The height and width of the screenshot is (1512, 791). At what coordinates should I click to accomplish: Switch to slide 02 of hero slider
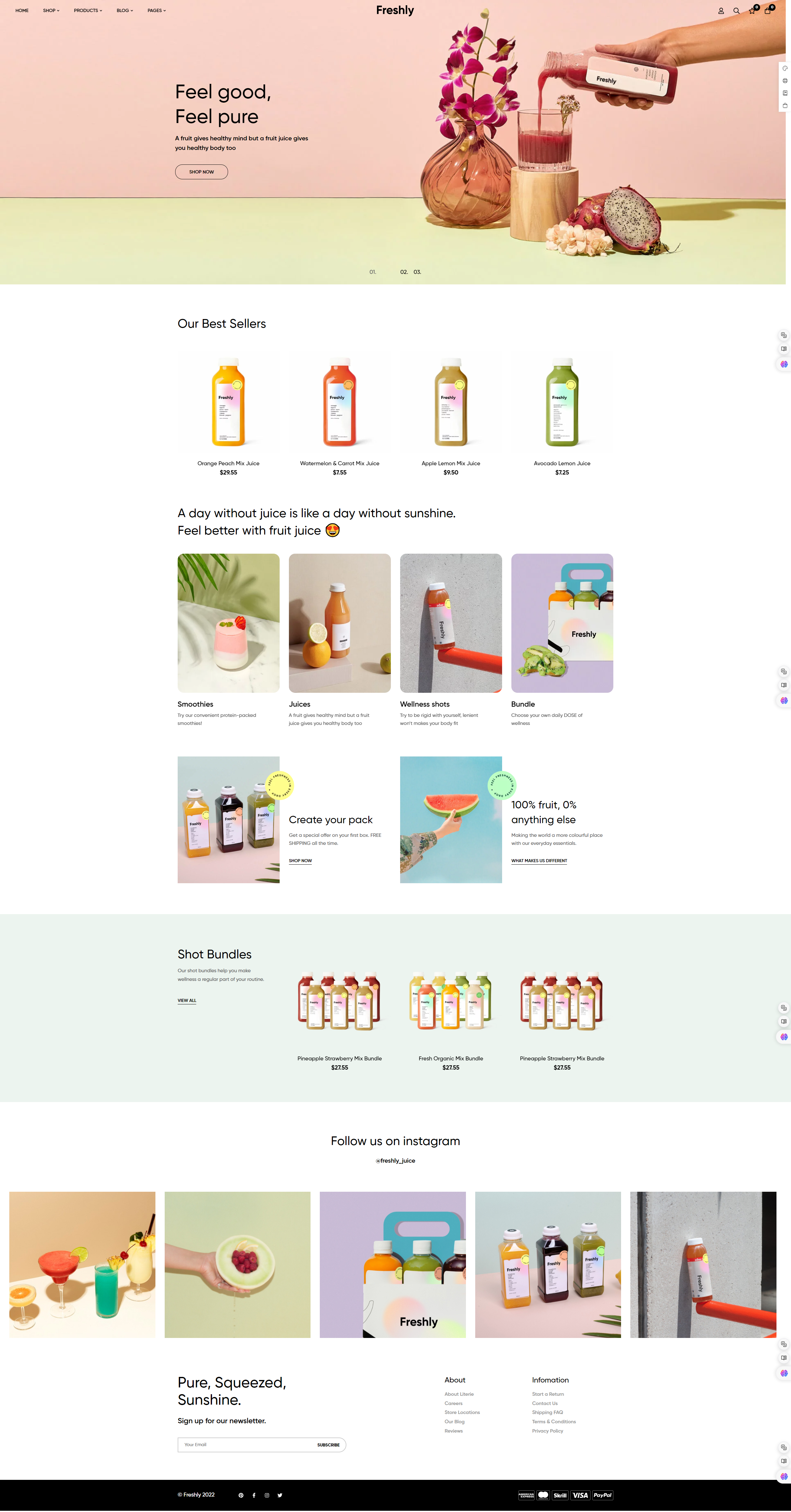tap(404, 272)
